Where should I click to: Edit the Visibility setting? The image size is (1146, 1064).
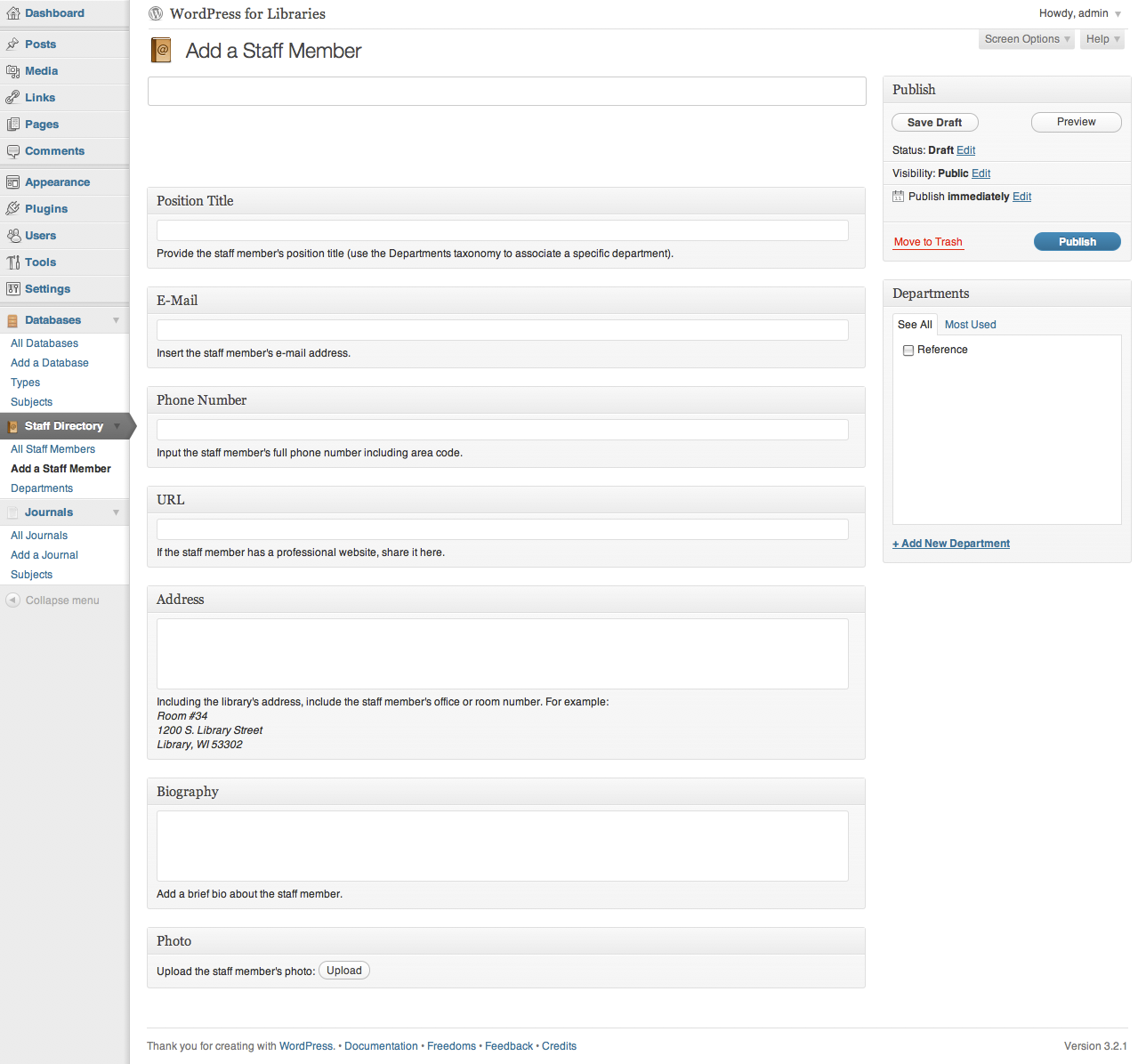click(x=981, y=173)
